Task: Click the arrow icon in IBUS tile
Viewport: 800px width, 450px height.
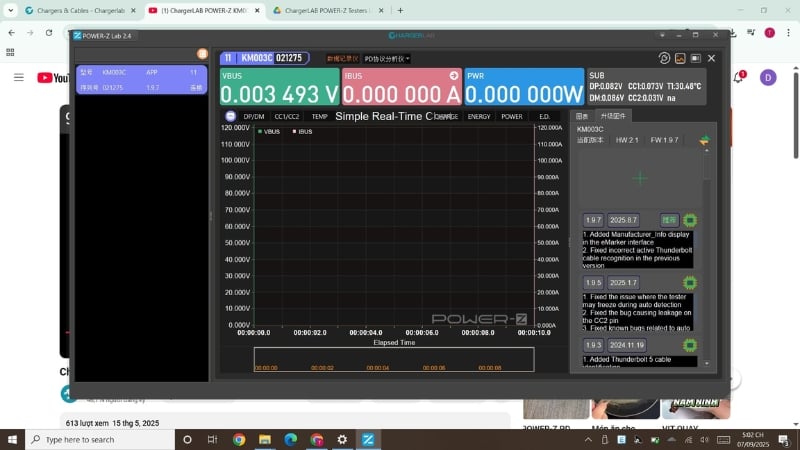Action: pyautogui.click(x=454, y=76)
